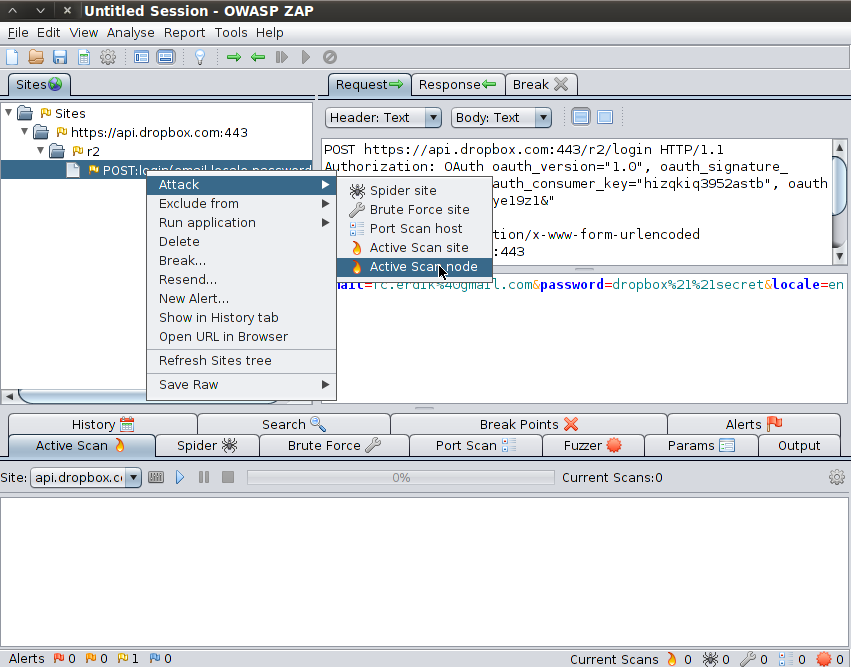Click the lightbulb toolbar icon
Screen dimensions: 851x667
[x=200, y=57]
